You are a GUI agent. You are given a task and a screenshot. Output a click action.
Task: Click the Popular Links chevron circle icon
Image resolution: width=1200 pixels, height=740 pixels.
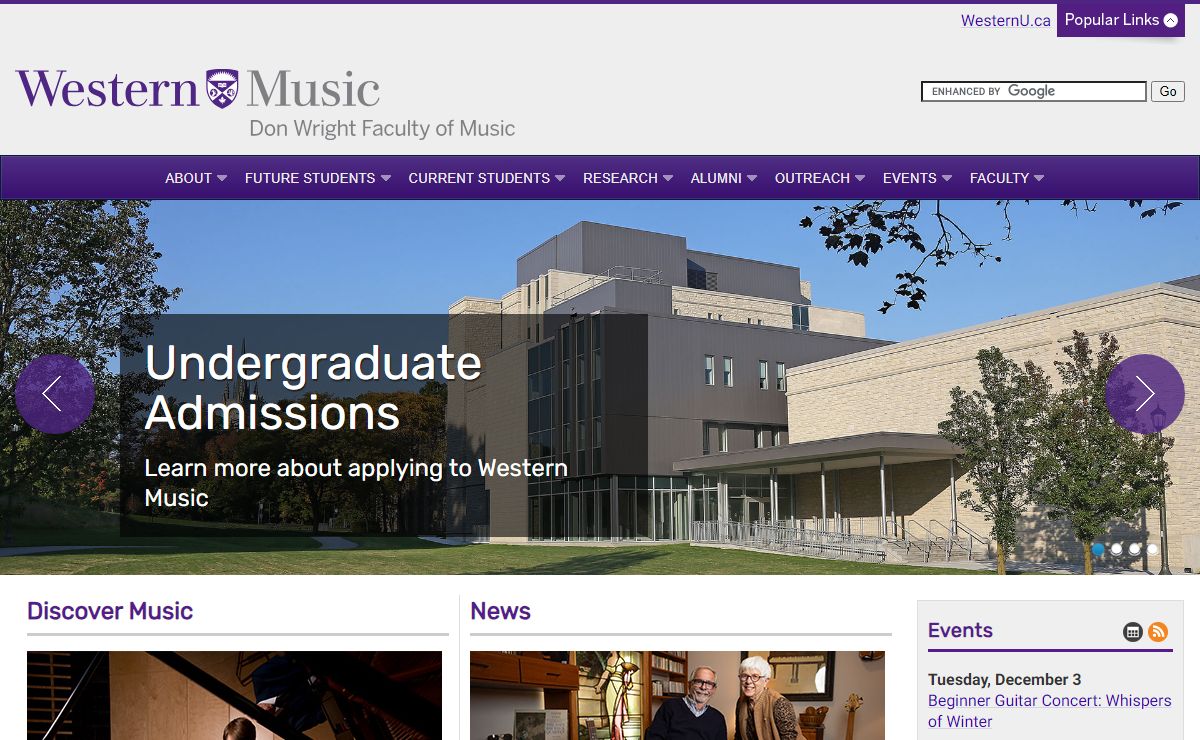pyautogui.click(x=1171, y=20)
